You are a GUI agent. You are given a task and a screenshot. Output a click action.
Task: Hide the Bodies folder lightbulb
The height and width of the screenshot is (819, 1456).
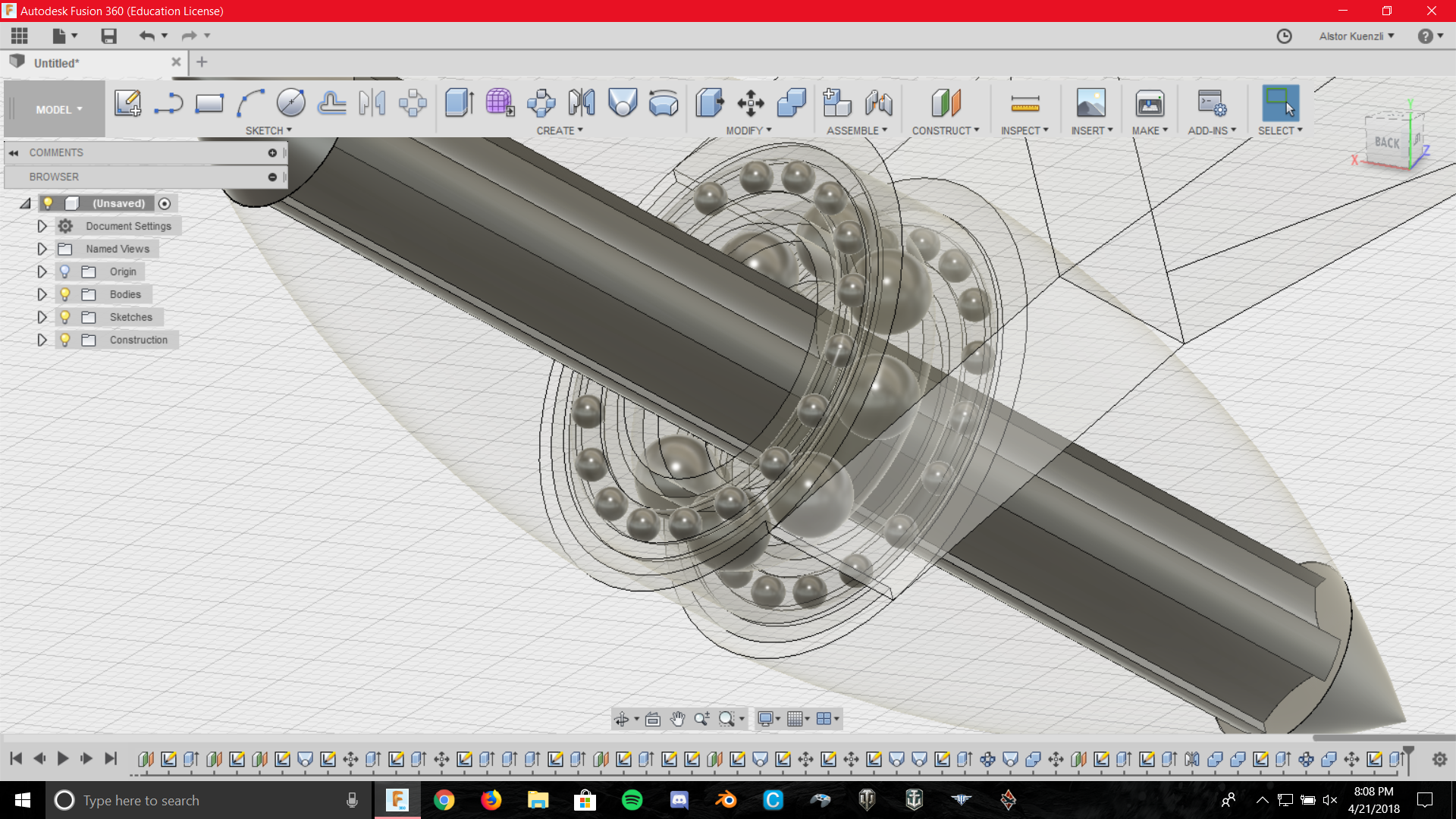pos(65,294)
